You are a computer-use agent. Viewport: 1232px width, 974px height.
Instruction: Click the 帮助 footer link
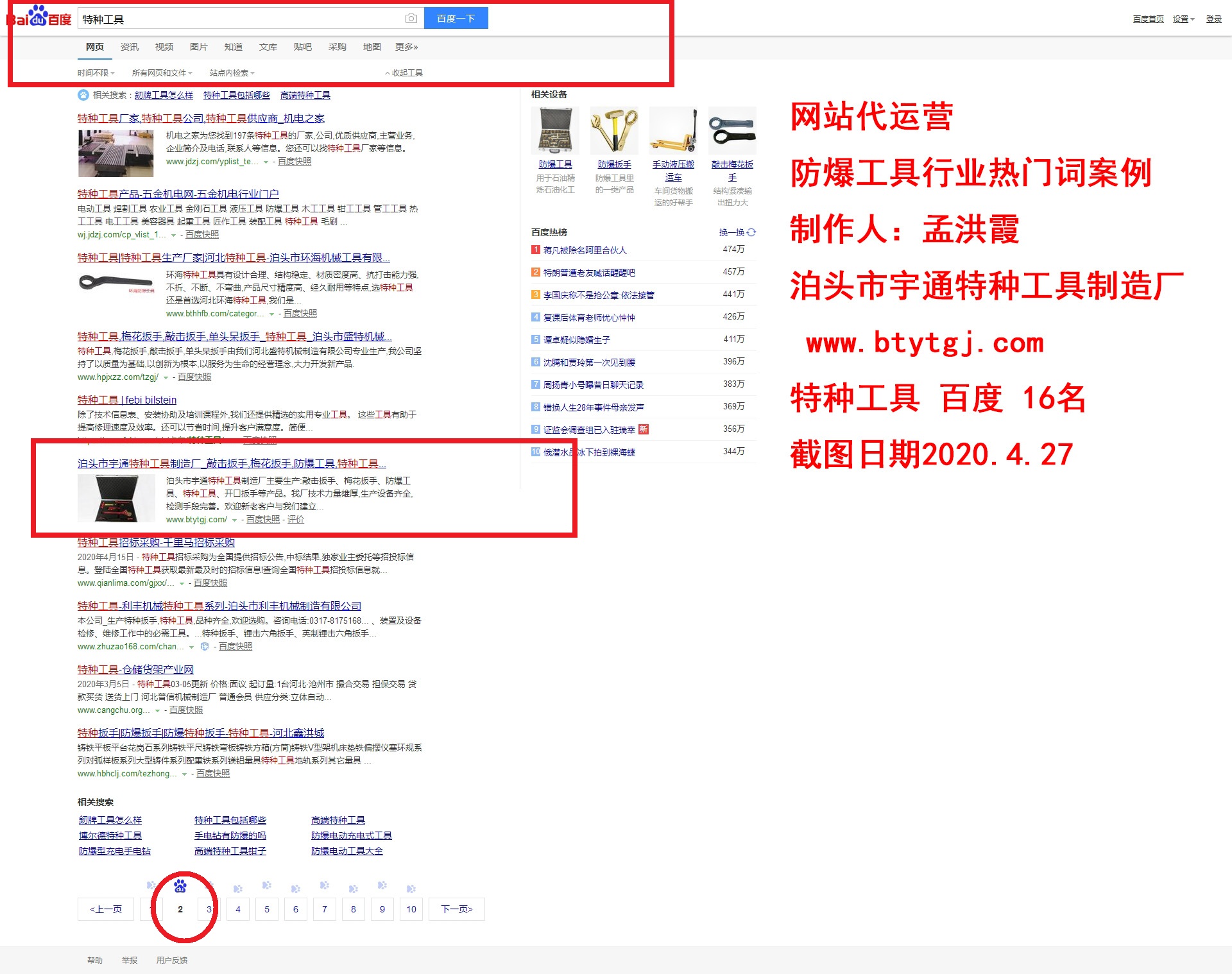coord(95,961)
